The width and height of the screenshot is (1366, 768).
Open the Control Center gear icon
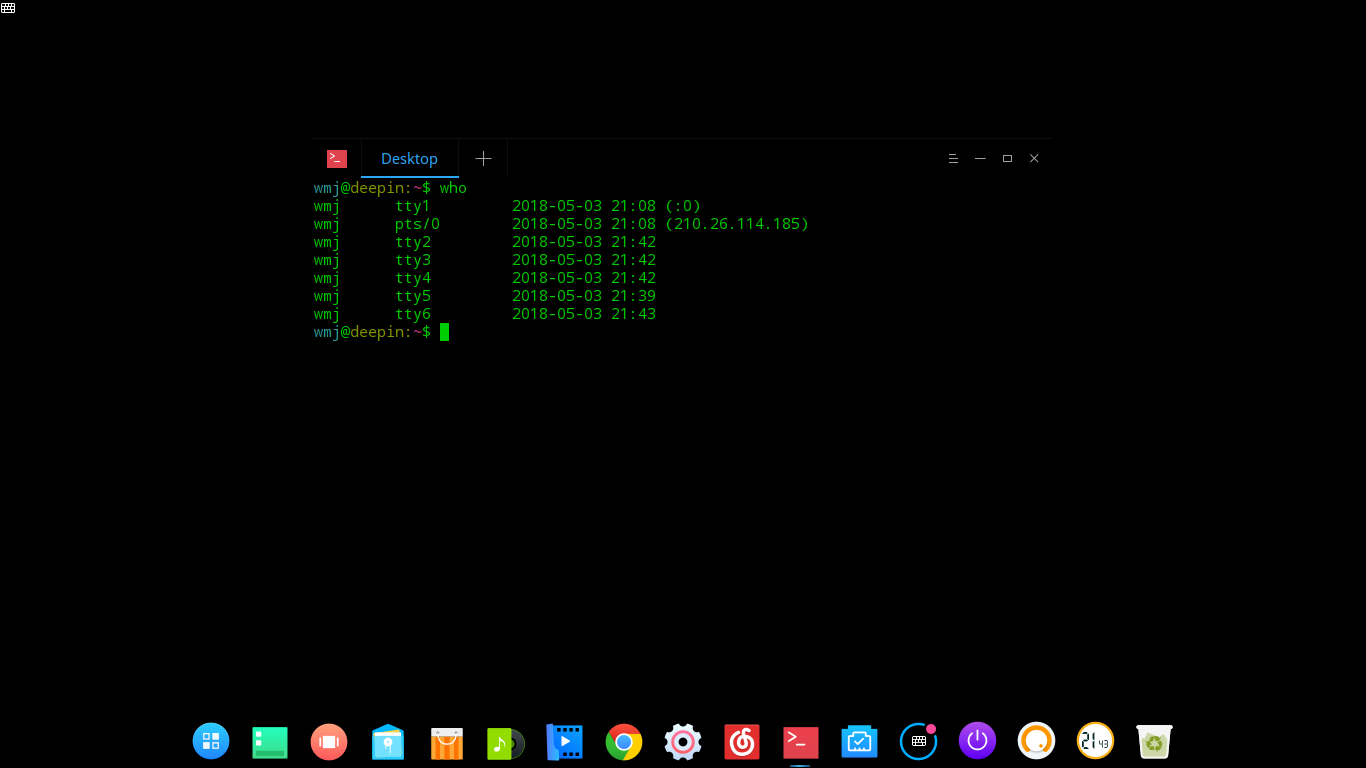coord(682,742)
